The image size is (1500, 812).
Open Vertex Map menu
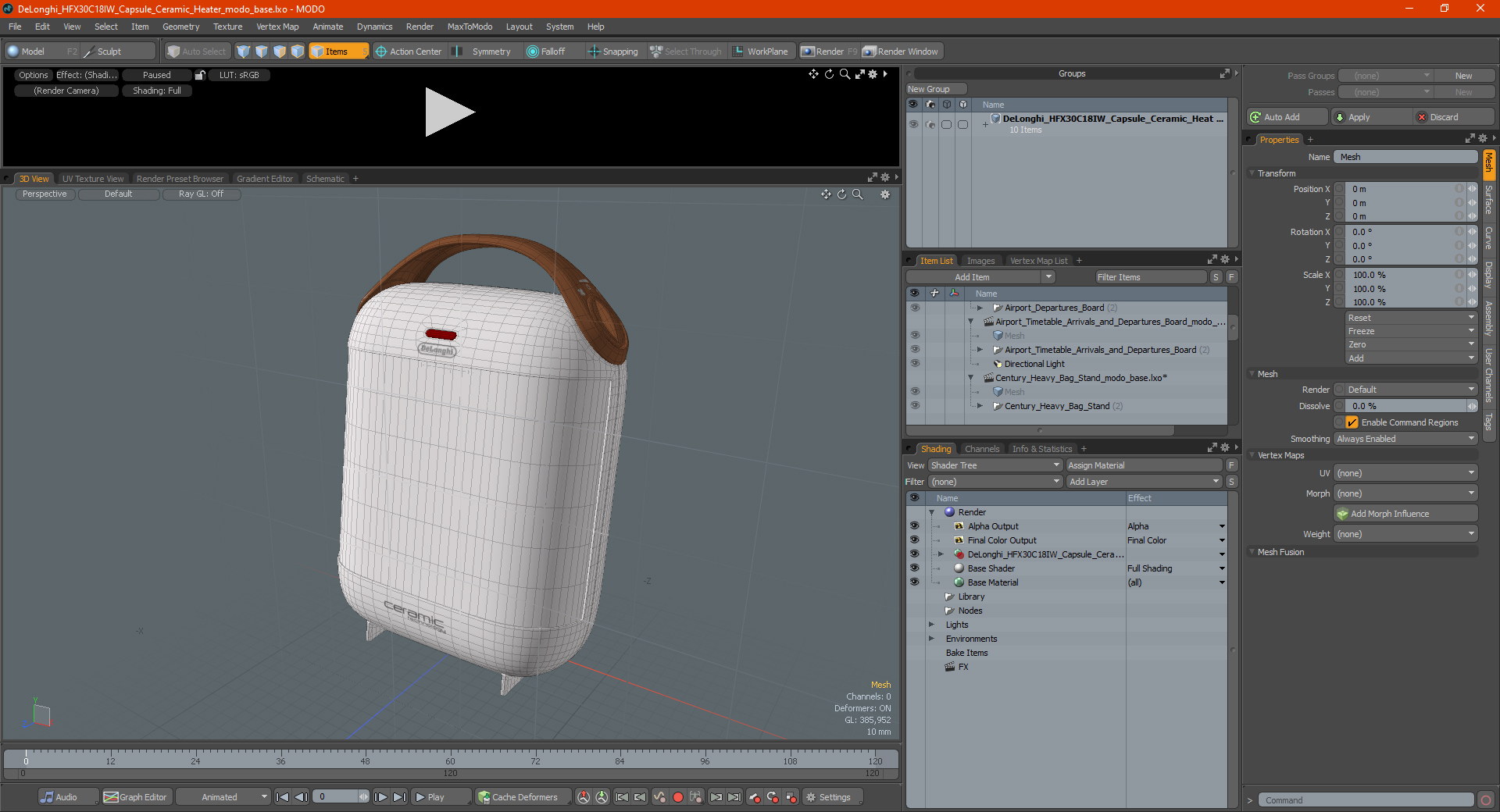pos(277,27)
